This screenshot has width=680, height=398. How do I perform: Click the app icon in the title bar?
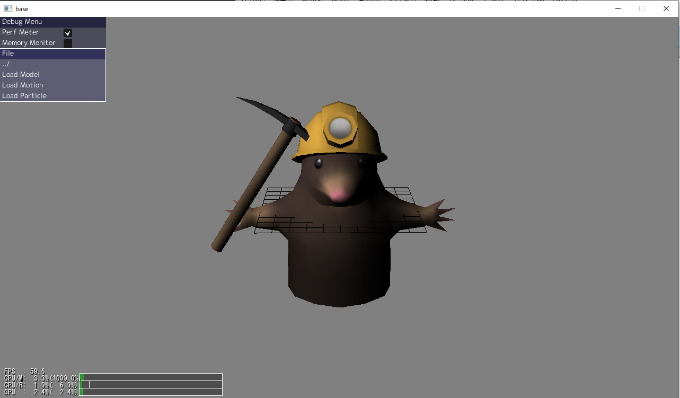click(x=8, y=8)
